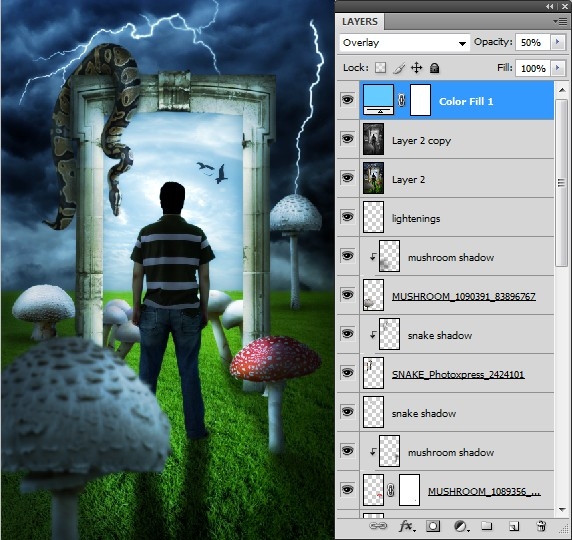Screen dimensions: 572x540
Task: Open the Layers panel options menu
Action: [561, 22]
